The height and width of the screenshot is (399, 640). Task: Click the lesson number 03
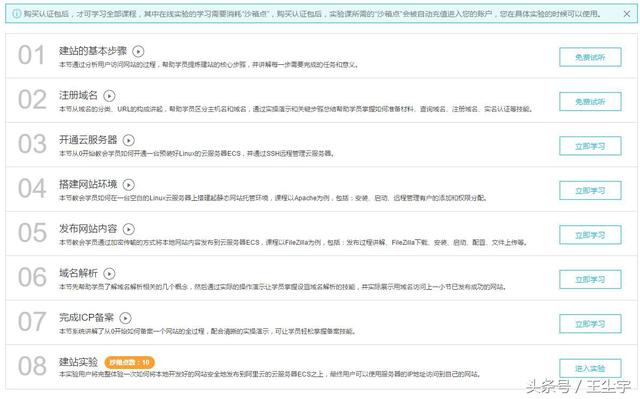click(x=32, y=144)
